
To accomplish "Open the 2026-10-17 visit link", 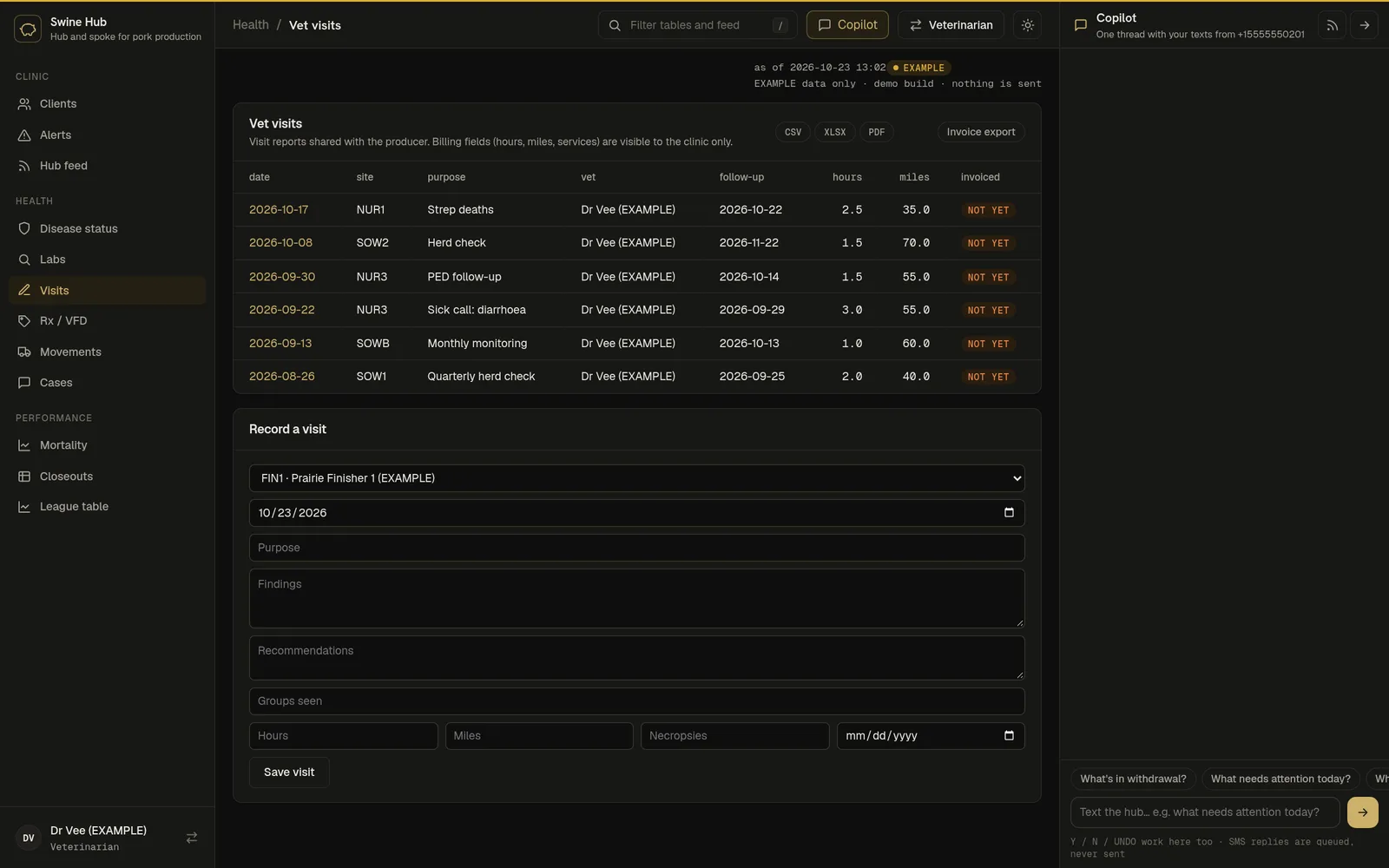I will click(x=279, y=210).
